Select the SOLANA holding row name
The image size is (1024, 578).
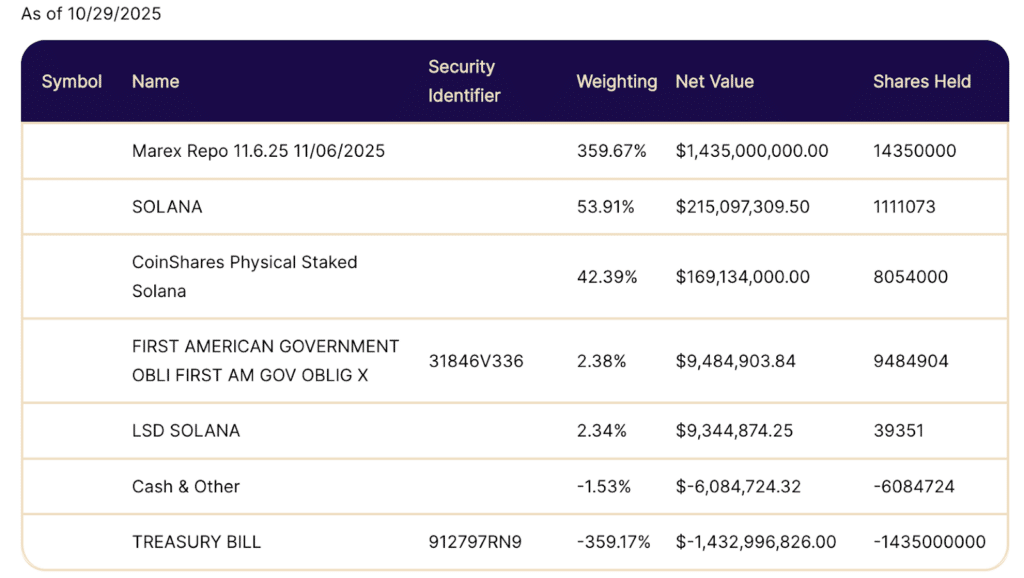(x=167, y=207)
